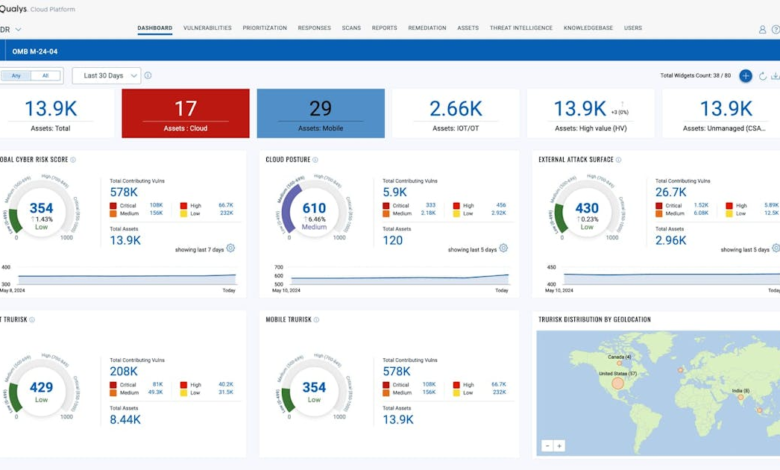Go to the Vulnerabilities tab

[207, 28]
